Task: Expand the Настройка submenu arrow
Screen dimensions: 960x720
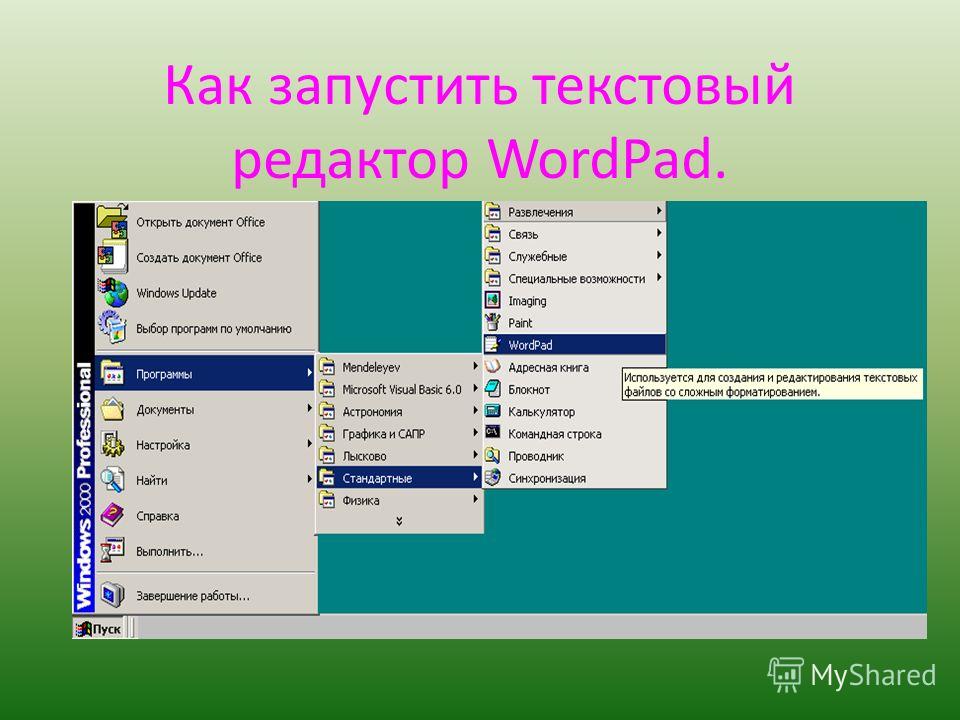Action: pos(309,443)
